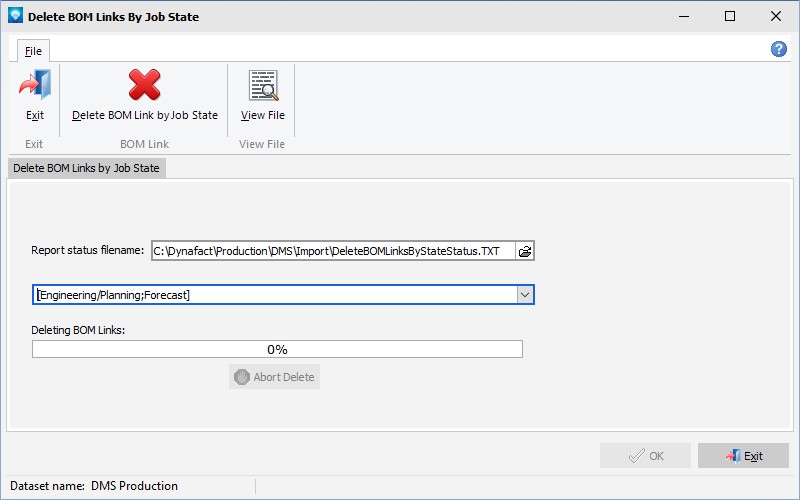Screen dimensions: 800x500
Task: Select Delete BOM Links by Job State tab
Action: (x=86, y=168)
